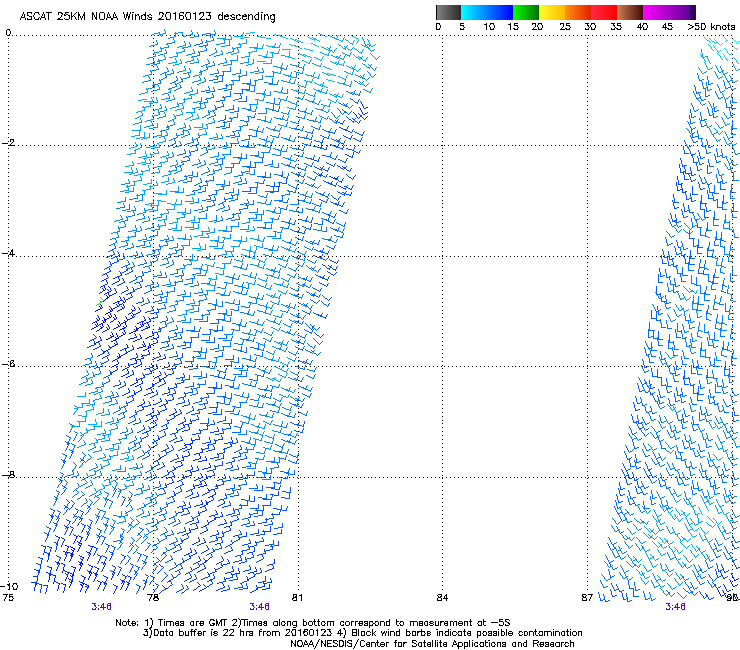Pick the brown 35-40 knots color segment
This screenshot has width=740, height=650.
[x=630, y=12]
